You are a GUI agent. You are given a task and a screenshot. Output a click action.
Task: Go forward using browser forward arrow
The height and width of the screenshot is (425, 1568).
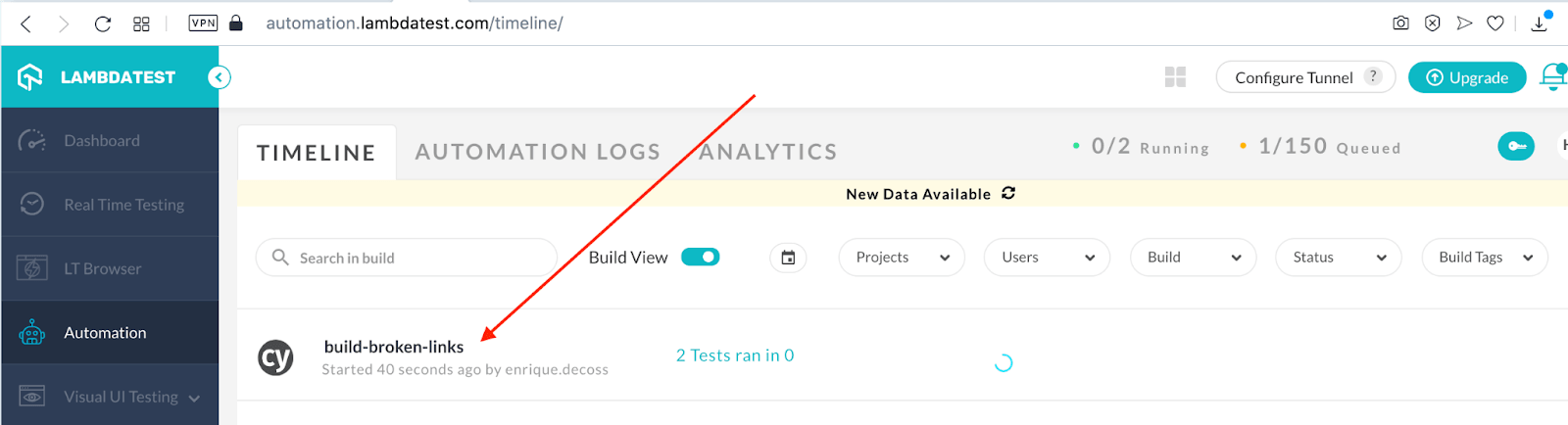point(64,24)
